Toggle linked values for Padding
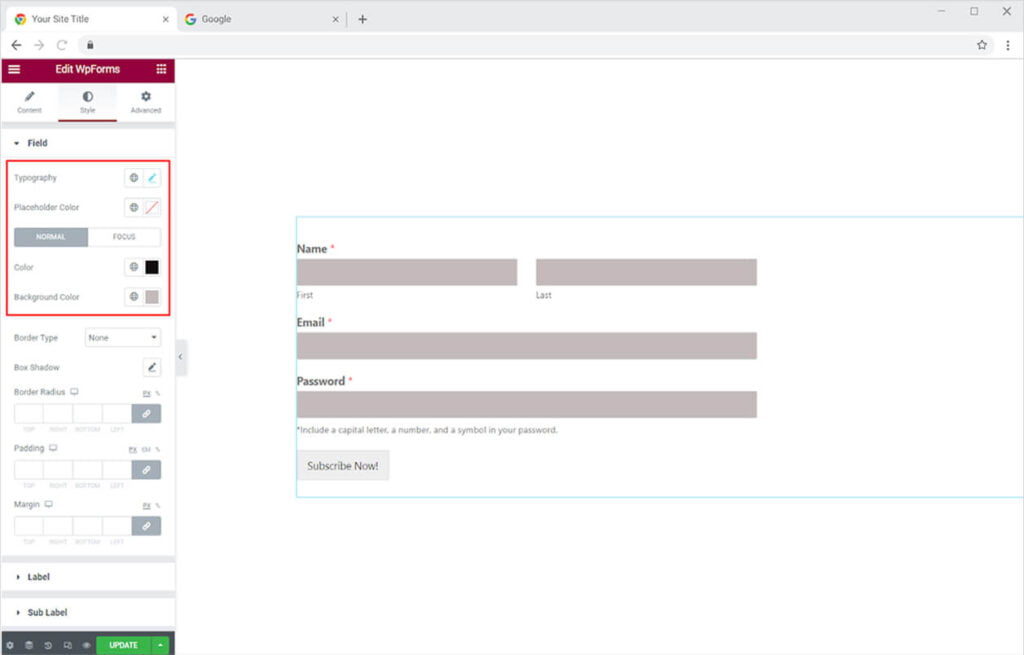Screen dimensions: 1024x655 point(146,469)
